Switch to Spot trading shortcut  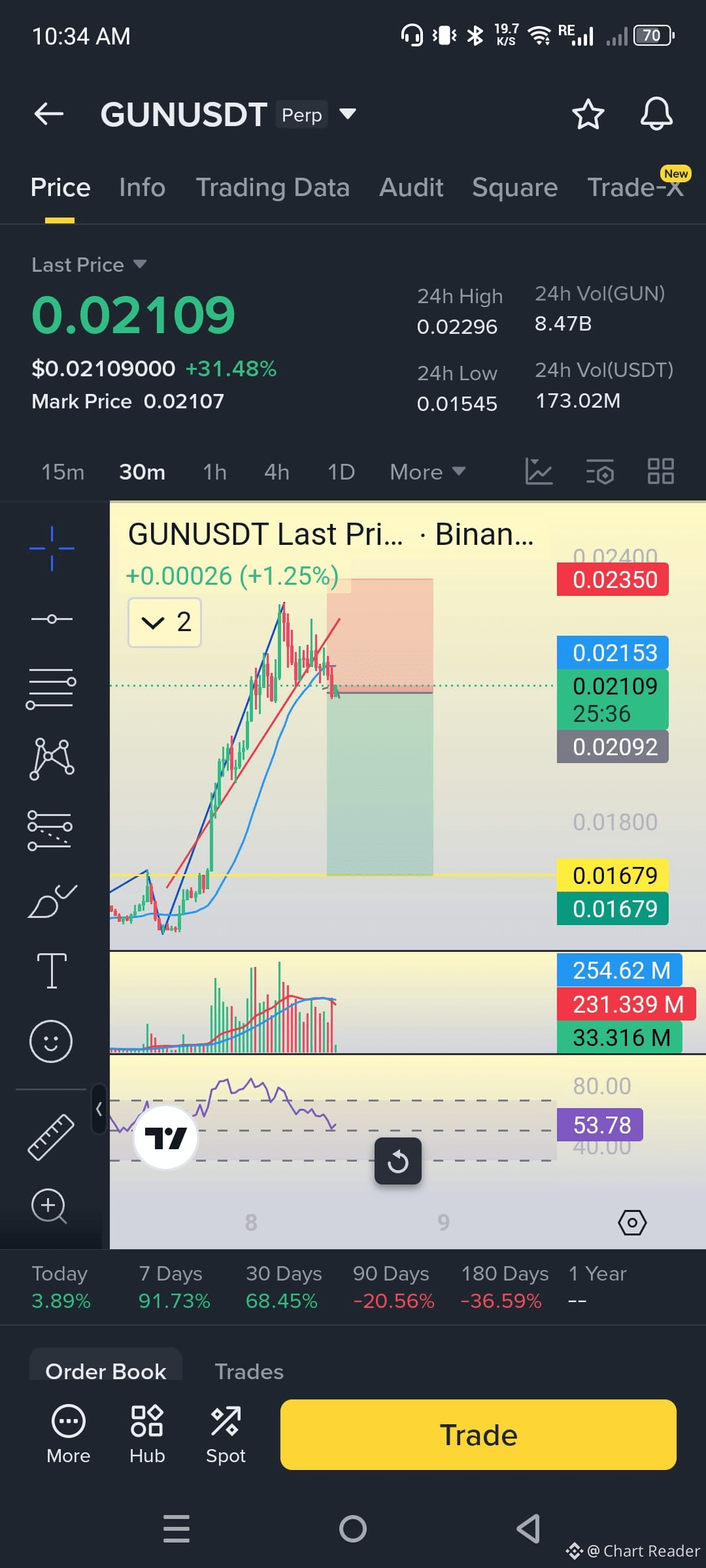[226, 1435]
